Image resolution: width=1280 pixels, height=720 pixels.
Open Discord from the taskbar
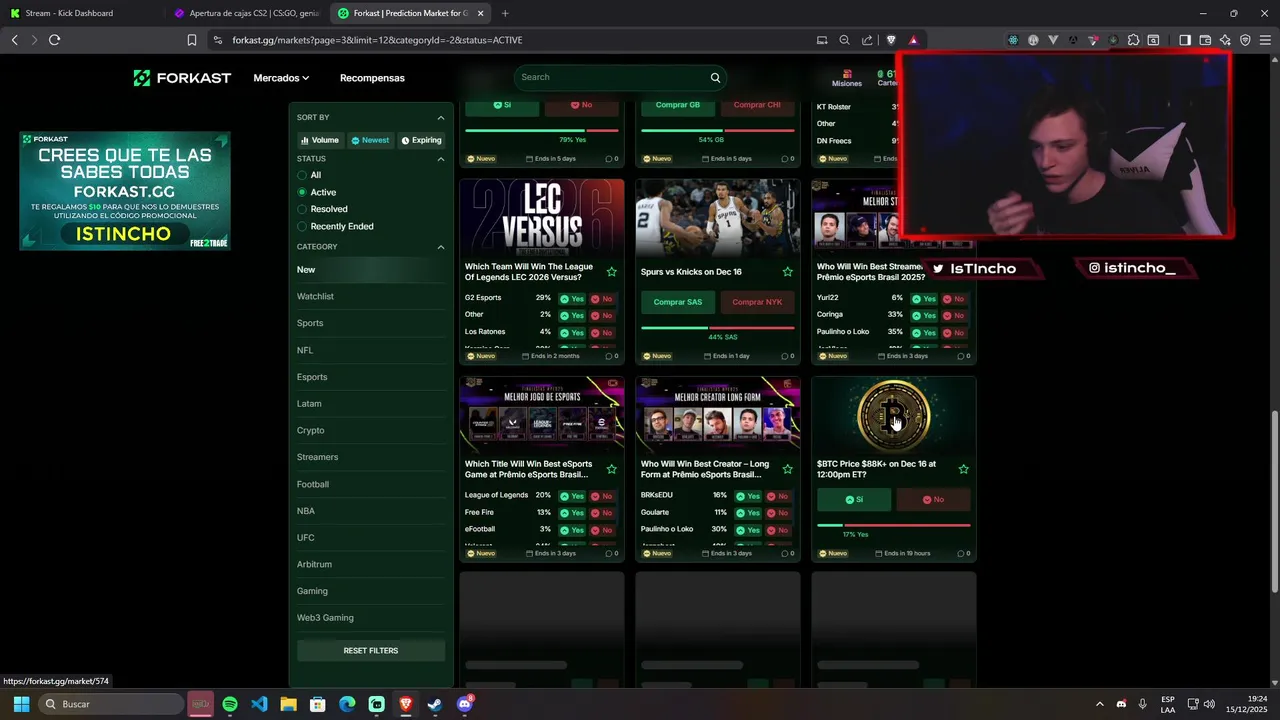pos(464,704)
